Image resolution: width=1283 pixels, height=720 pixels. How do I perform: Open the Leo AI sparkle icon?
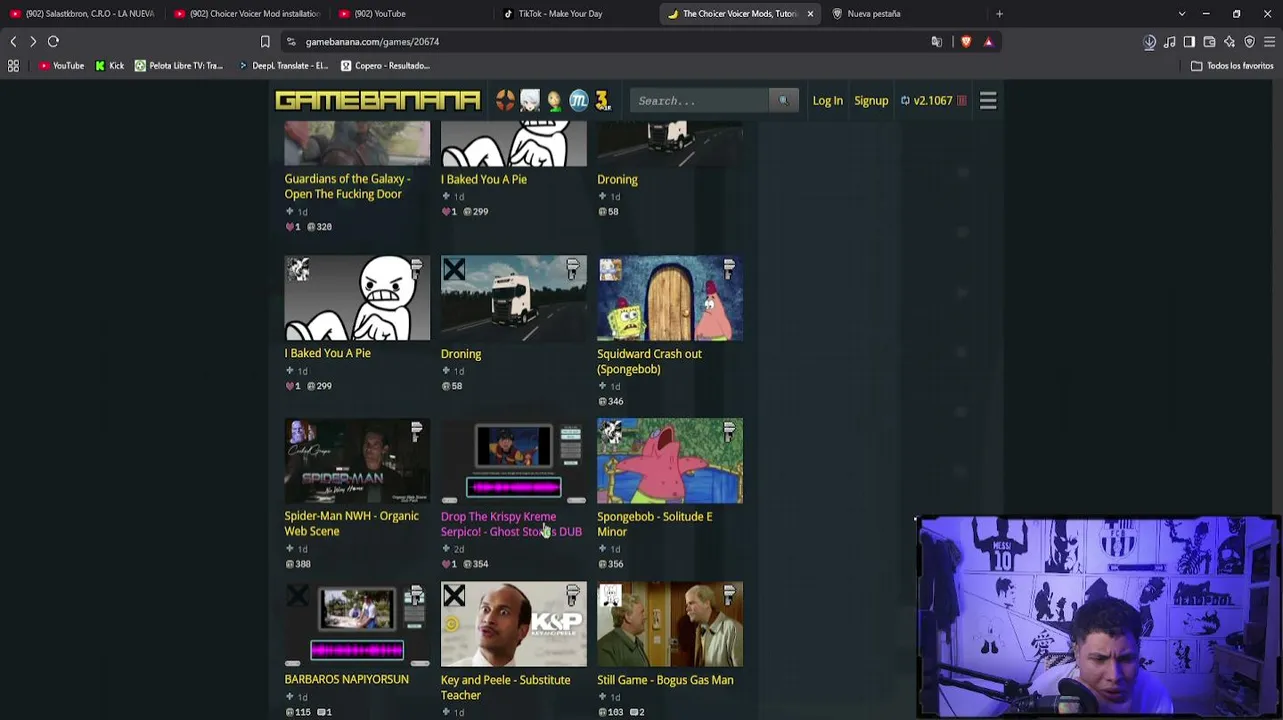(x=1229, y=42)
